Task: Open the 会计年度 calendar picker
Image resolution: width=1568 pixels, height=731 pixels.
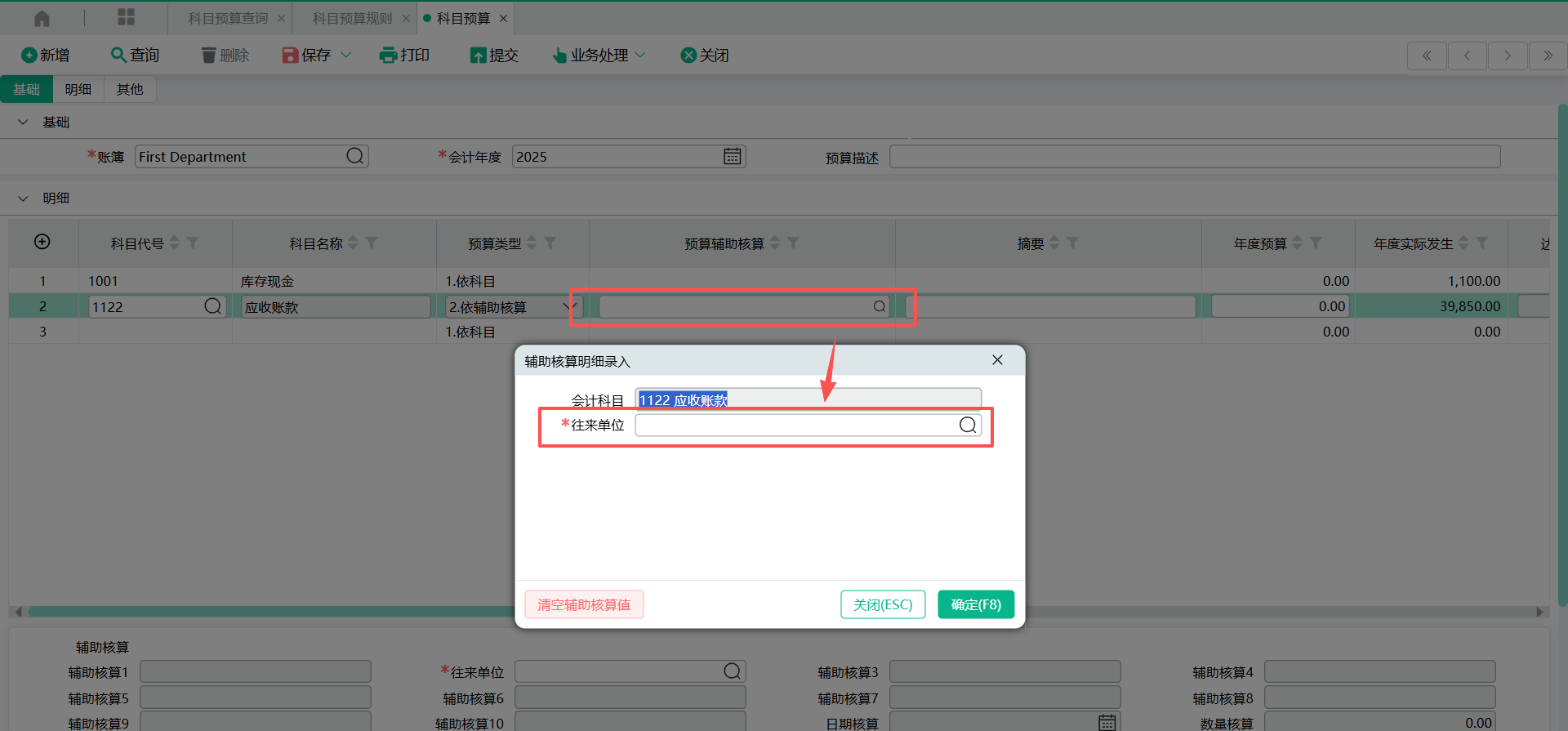Action: [732, 156]
